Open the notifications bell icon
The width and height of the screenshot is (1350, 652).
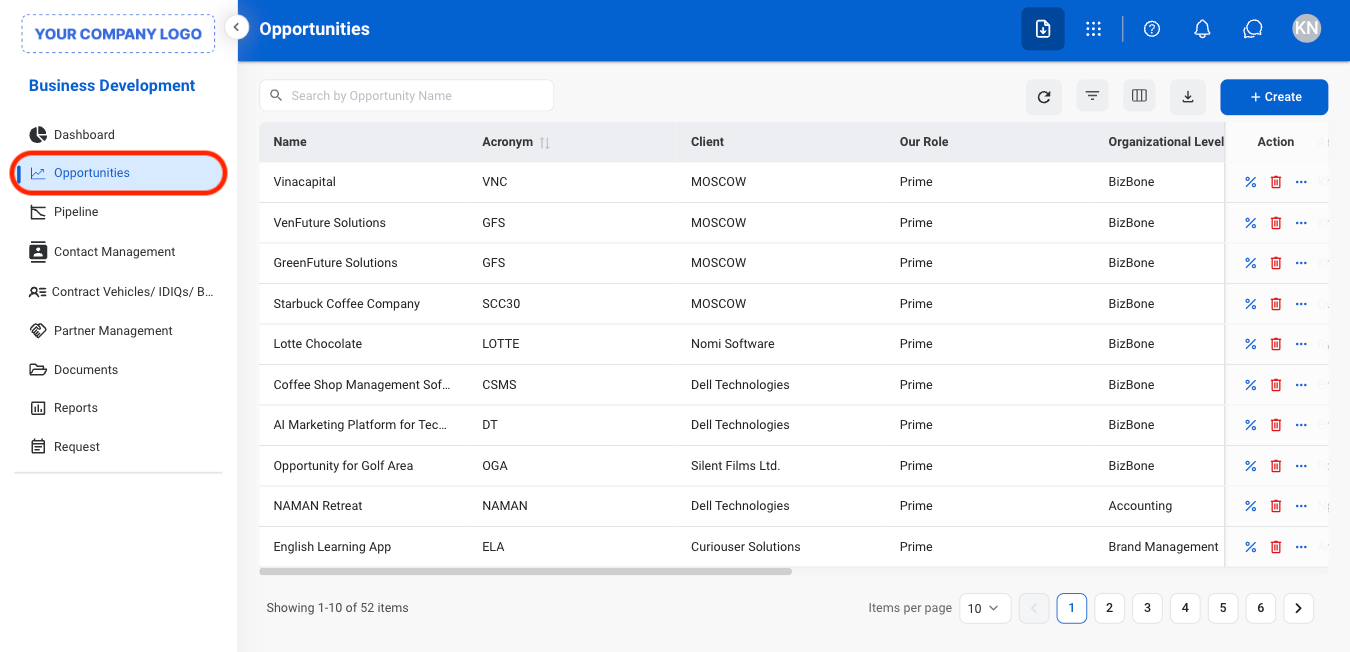click(x=1203, y=29)
